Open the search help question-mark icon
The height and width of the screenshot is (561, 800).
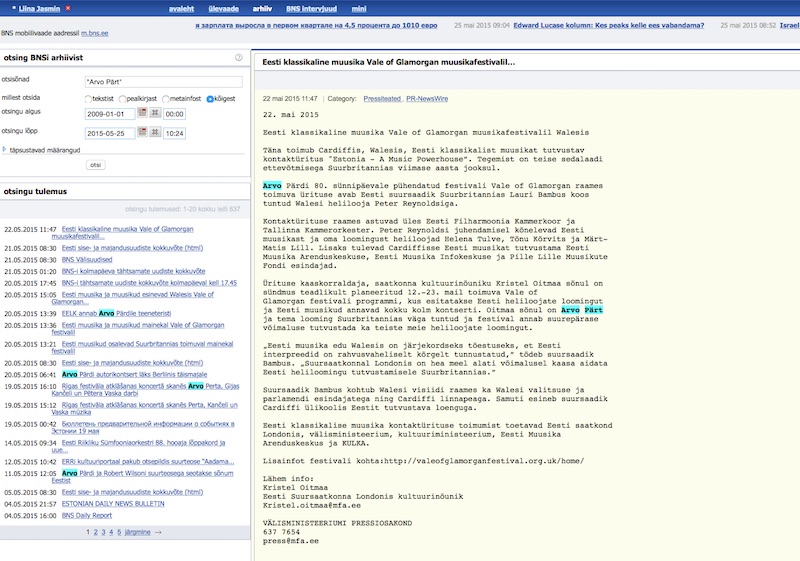point(238,58)
